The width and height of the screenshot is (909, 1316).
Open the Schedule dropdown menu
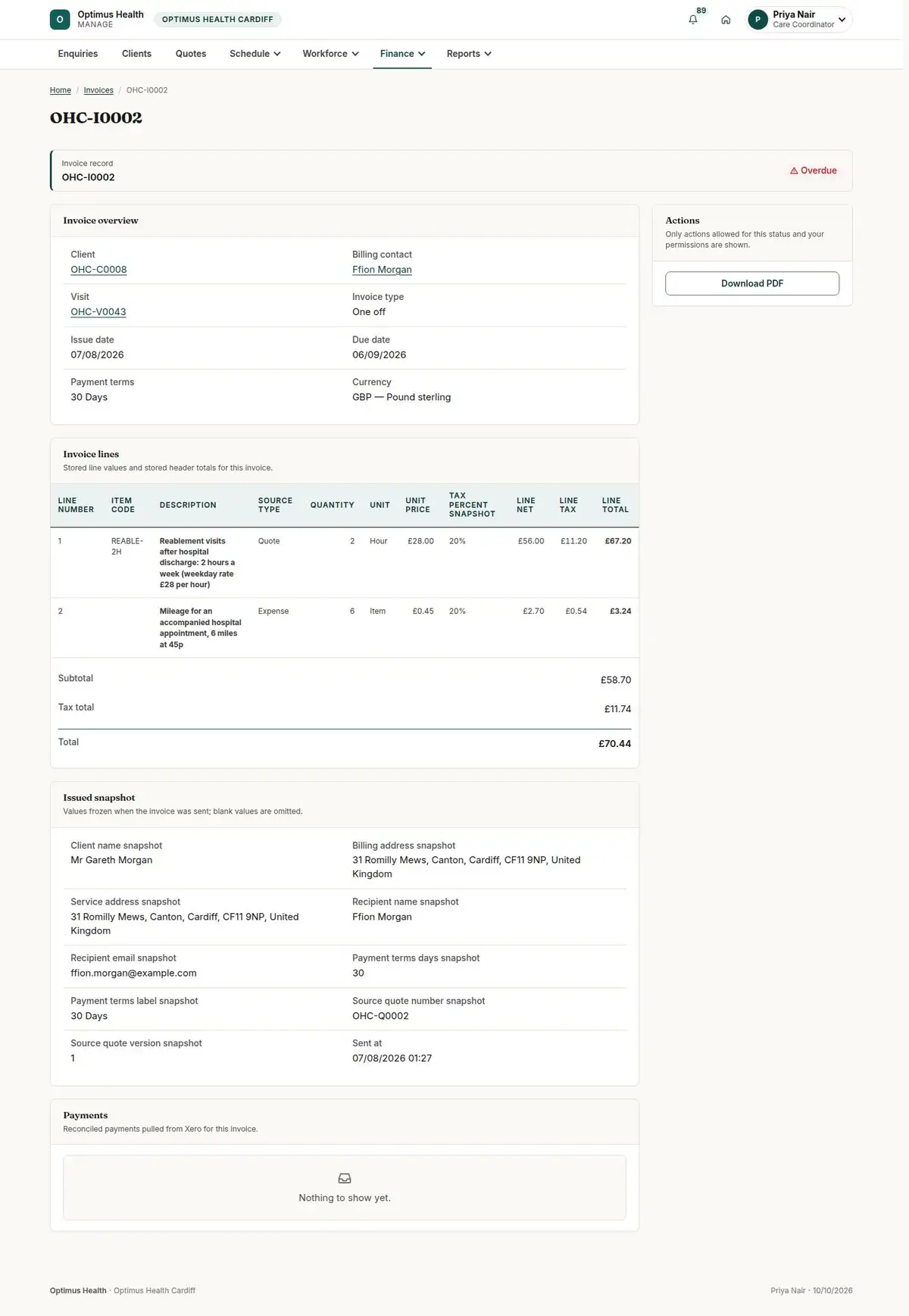(255, 54)
